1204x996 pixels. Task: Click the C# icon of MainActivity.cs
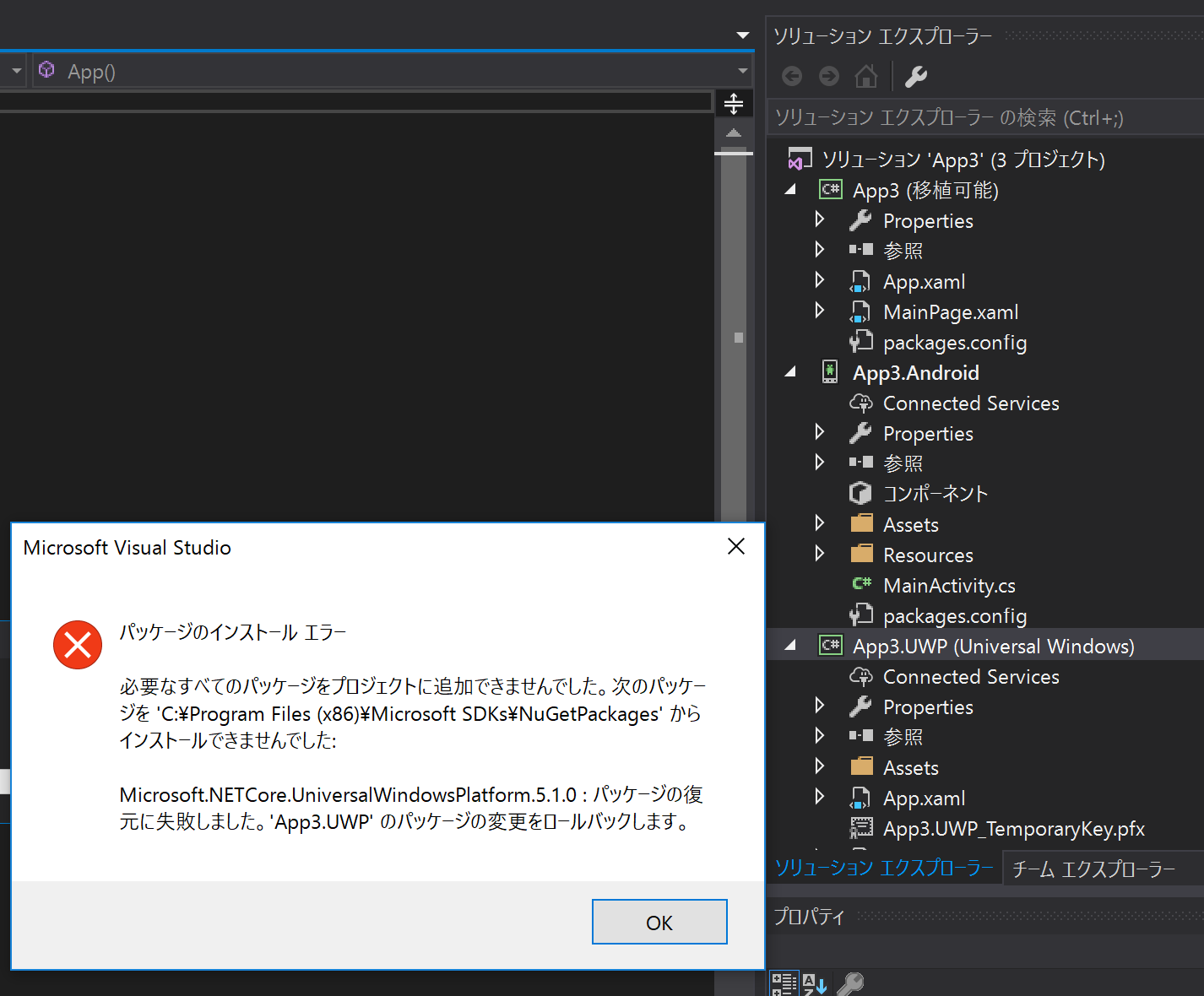click(x=861, y=583)
